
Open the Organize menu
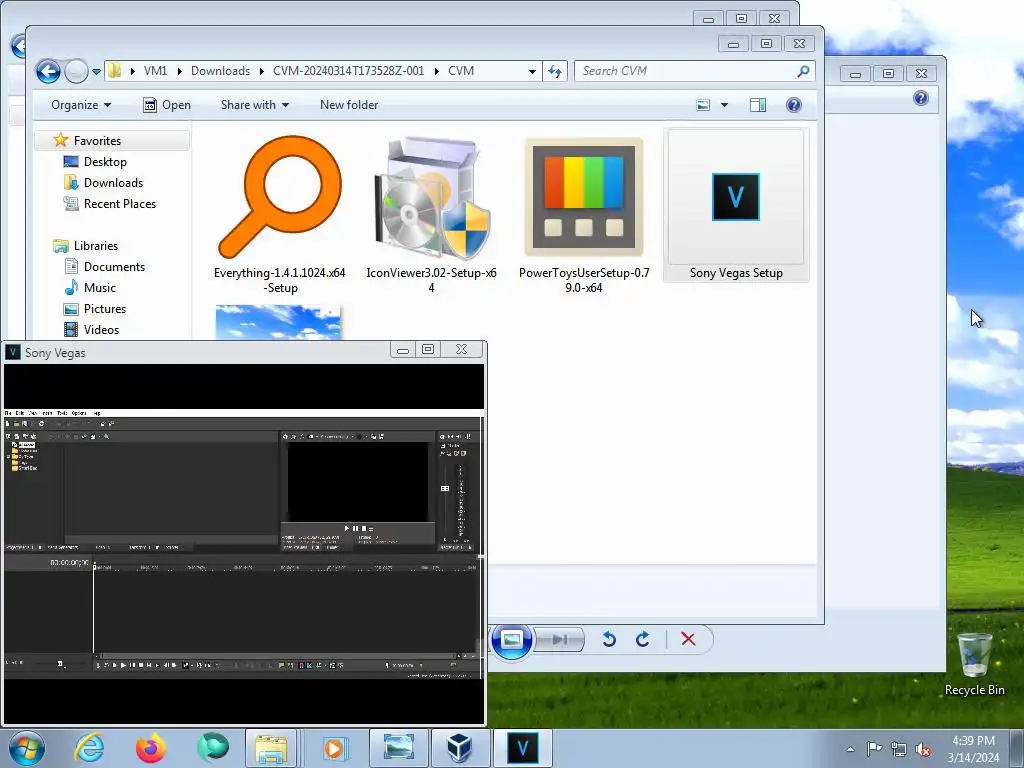click(81, 104)
